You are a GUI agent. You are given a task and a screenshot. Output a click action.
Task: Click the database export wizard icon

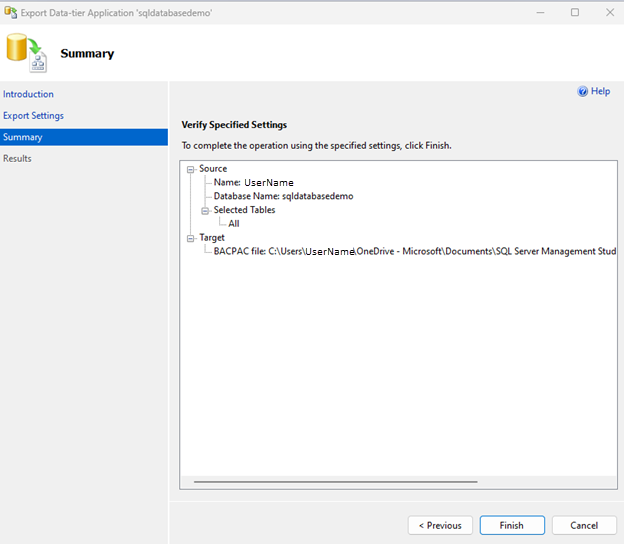(26, 53)
